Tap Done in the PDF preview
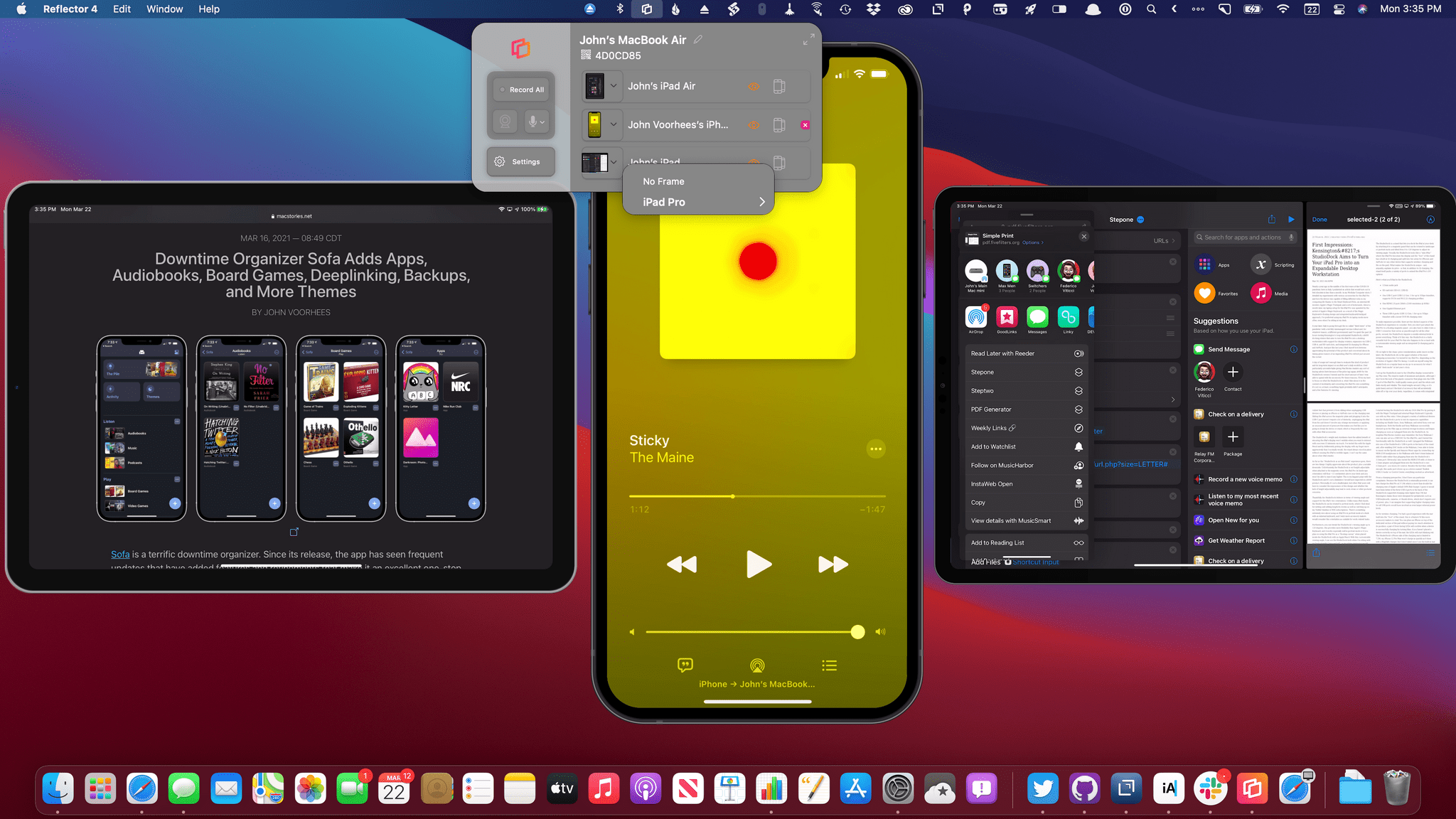The width and height of the screenshot is (1456, 819). (1319, 219)
